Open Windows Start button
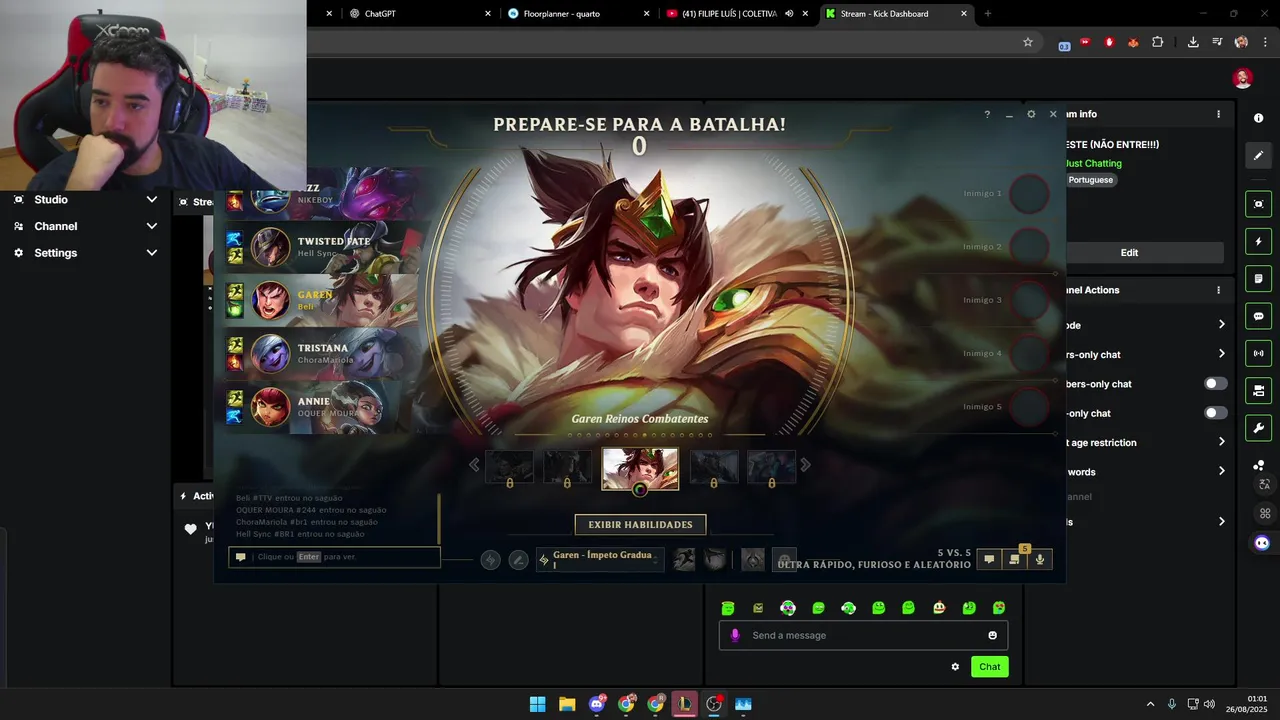The height and width of the screenshot is (720, 1280). (x=538, y=704)
